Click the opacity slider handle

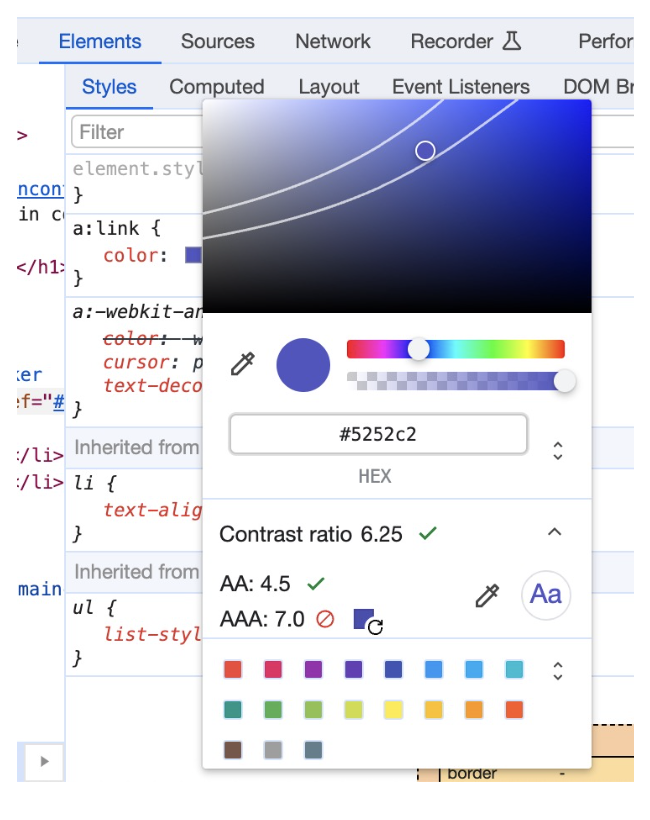(x=565, y=380)
